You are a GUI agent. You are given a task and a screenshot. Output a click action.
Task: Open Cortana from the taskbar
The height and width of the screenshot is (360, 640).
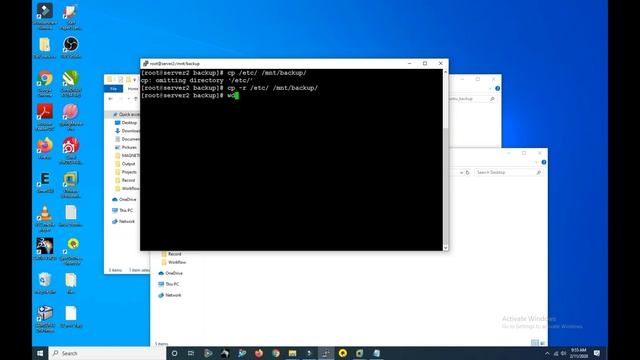(x=174, y=353)
